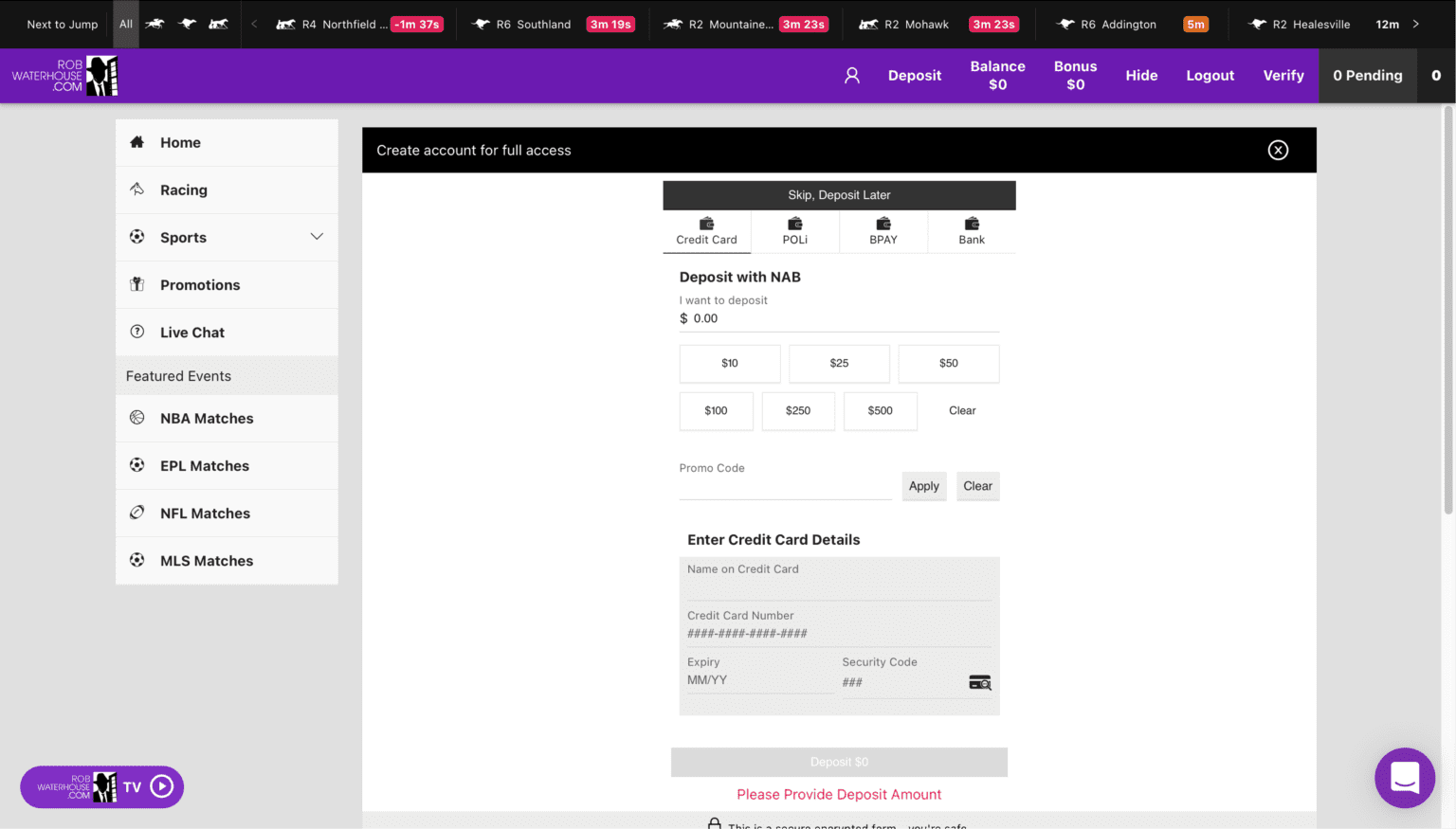1456x829 pixels.
Task: Open R4 Northfield race
Action: [x=359, y=25]
